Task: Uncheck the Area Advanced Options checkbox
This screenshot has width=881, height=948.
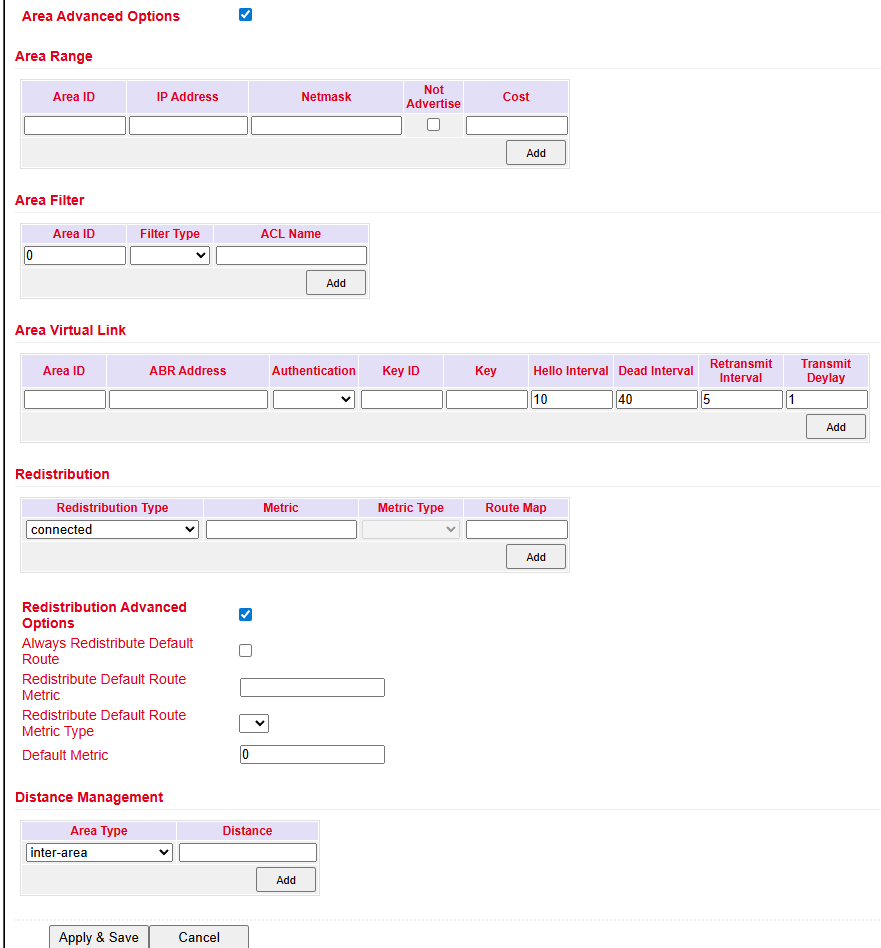Action: (246, 15)
